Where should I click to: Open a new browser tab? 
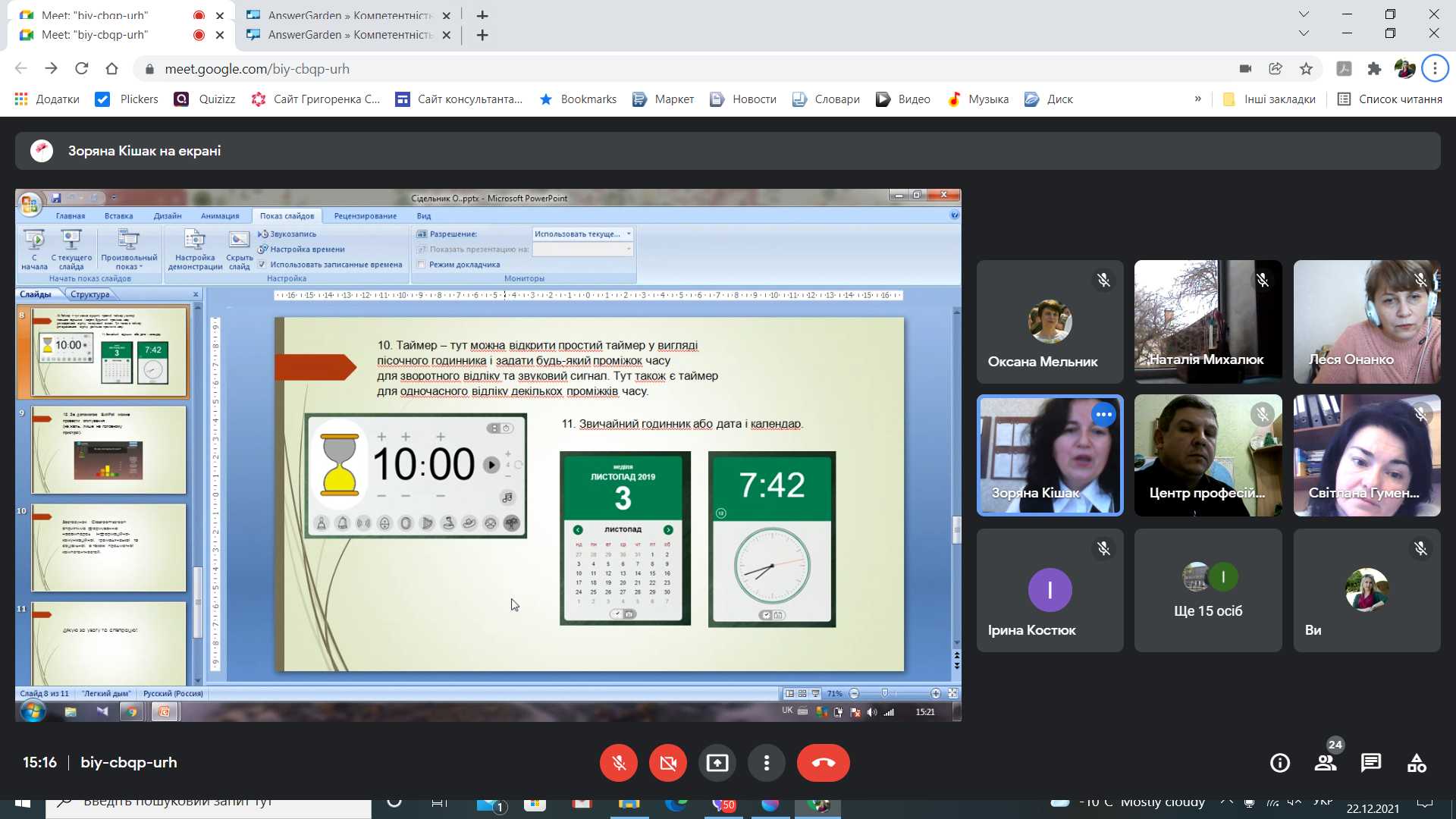pyautogui.click(x=482, y=35)
